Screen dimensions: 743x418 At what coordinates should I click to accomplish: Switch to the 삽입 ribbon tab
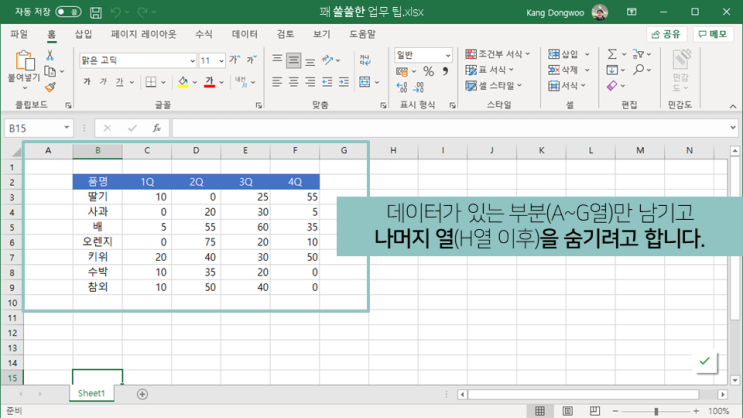pos(83,34)
